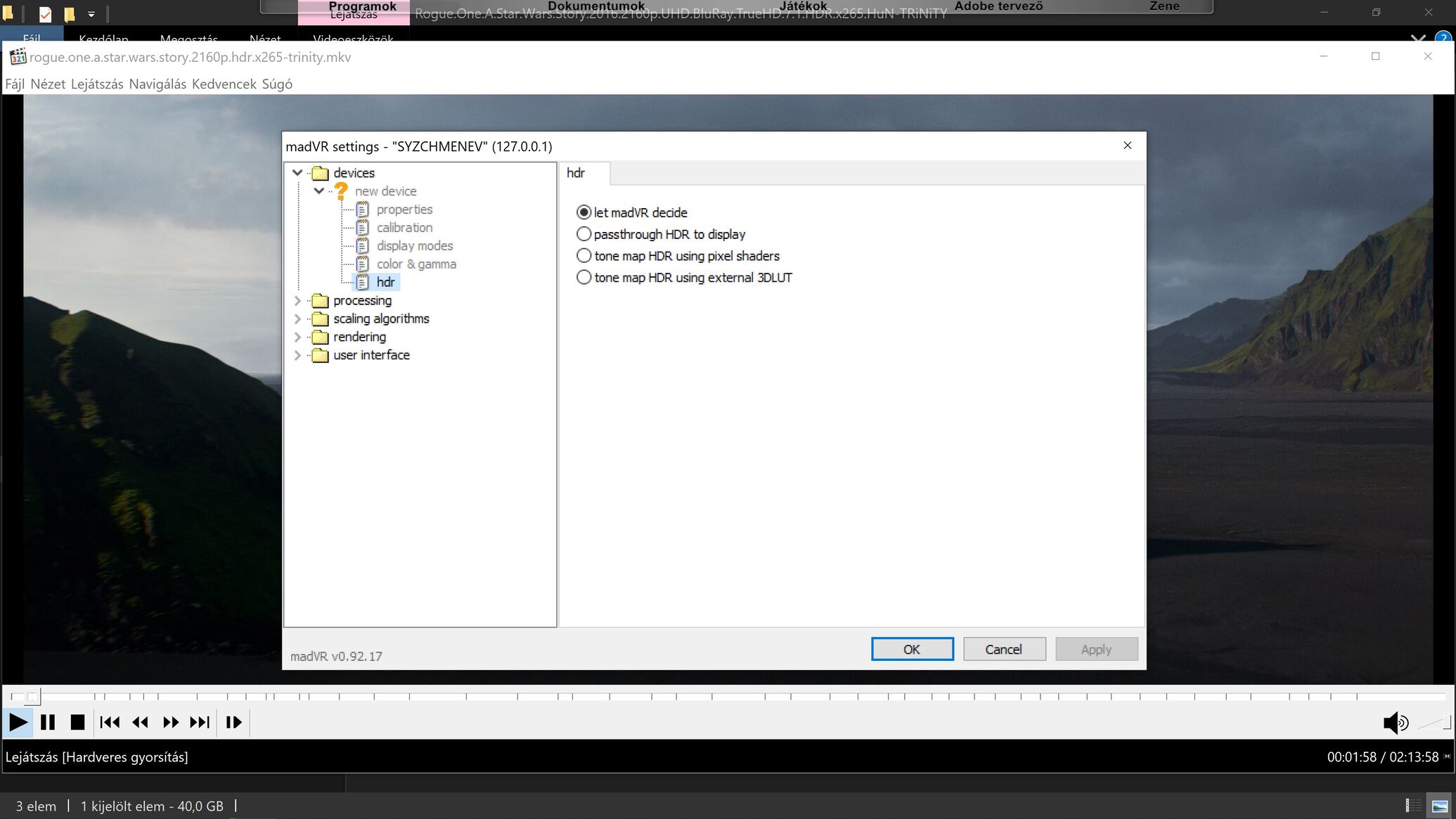Click the Explorer new folder icon
Image resolution: width=1456 pixels, height=819 pixels.
[70, 13]
